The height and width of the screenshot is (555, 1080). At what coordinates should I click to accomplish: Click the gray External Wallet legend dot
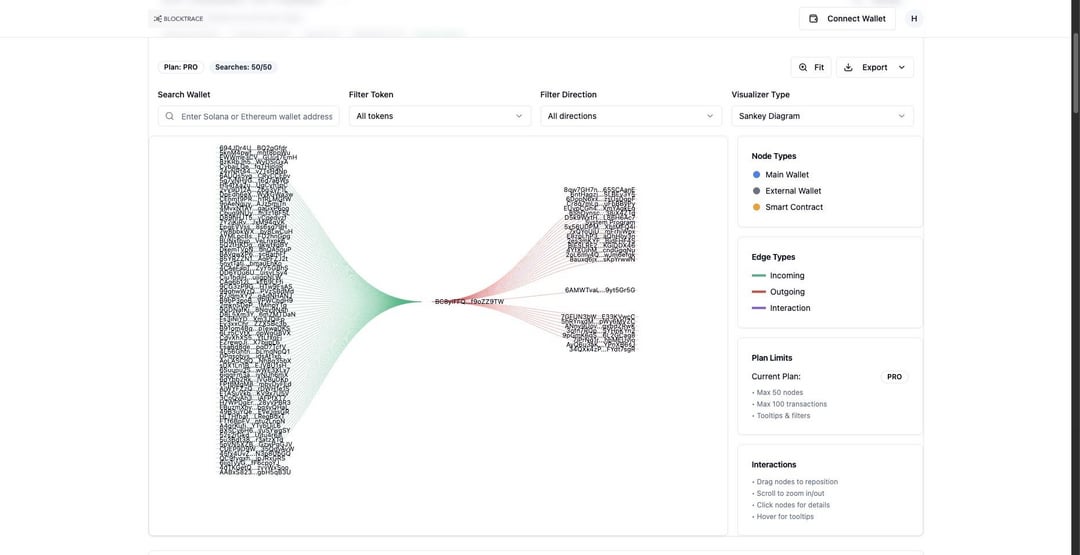click(756, 191)
